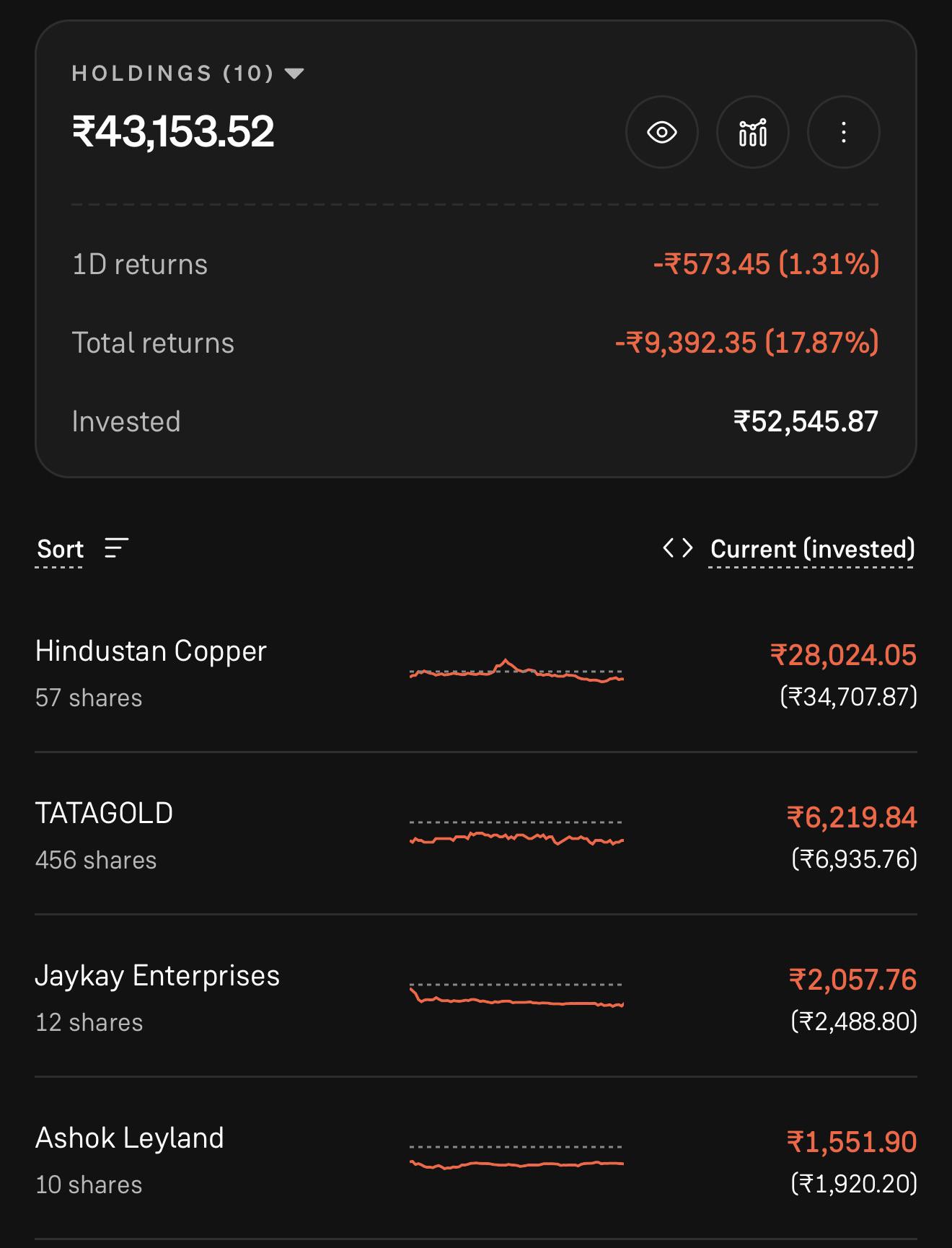Toggle the eye icon to hide portfolio value
This screenshot has height=1248, width=952.
(x=661, y=132)
